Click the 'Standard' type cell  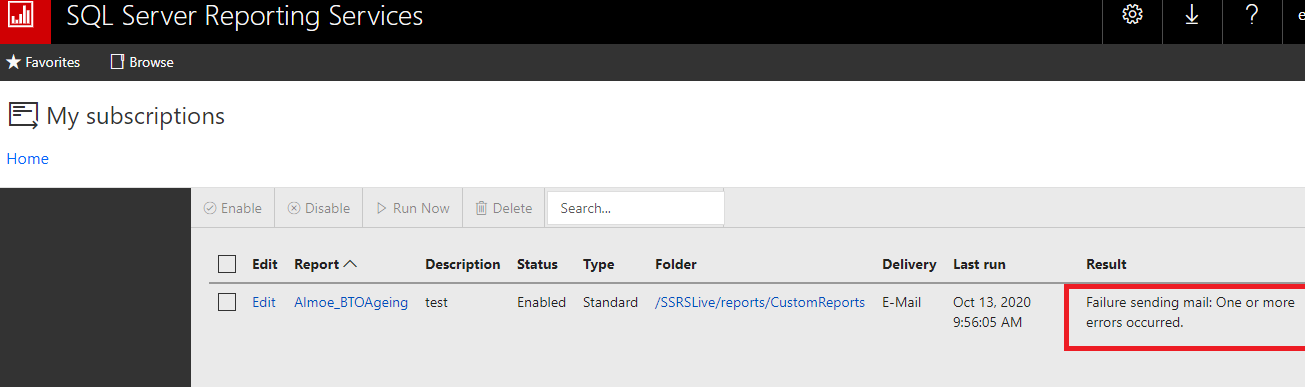coord(610,302)
